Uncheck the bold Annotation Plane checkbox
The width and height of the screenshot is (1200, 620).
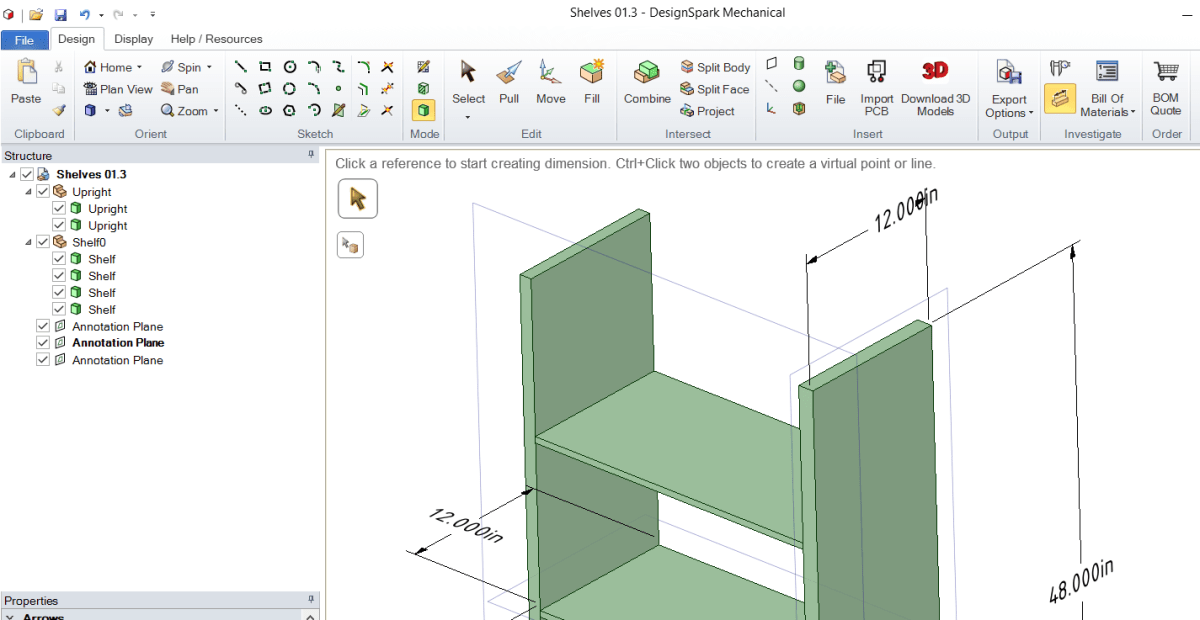[x=42, y=343]
